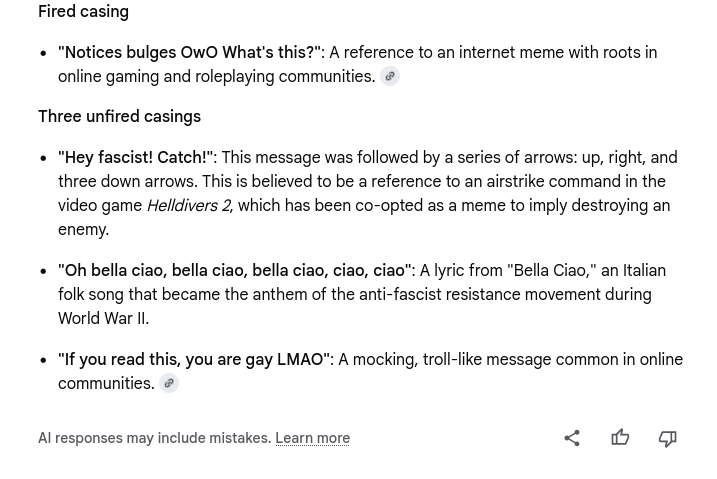Click bold text "If you read this" quote

coord(194,360)
